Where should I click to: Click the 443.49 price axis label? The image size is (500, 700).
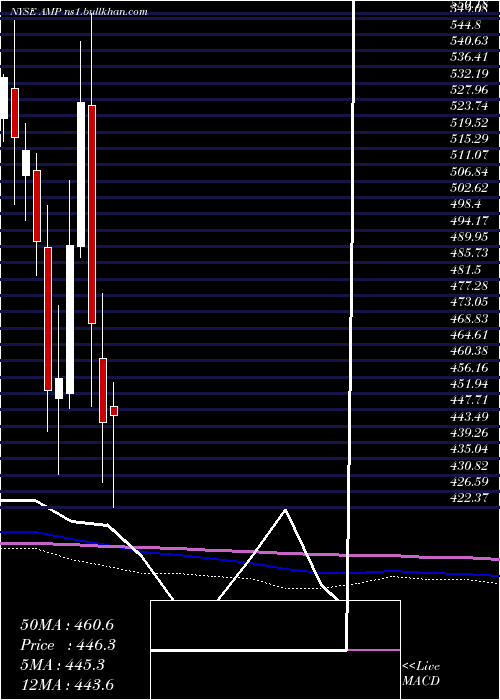coord(469,417)
